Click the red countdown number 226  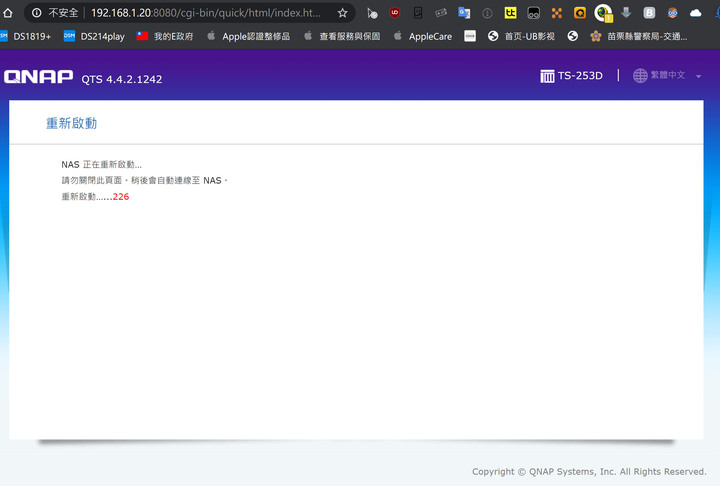[x=121, y=197]
